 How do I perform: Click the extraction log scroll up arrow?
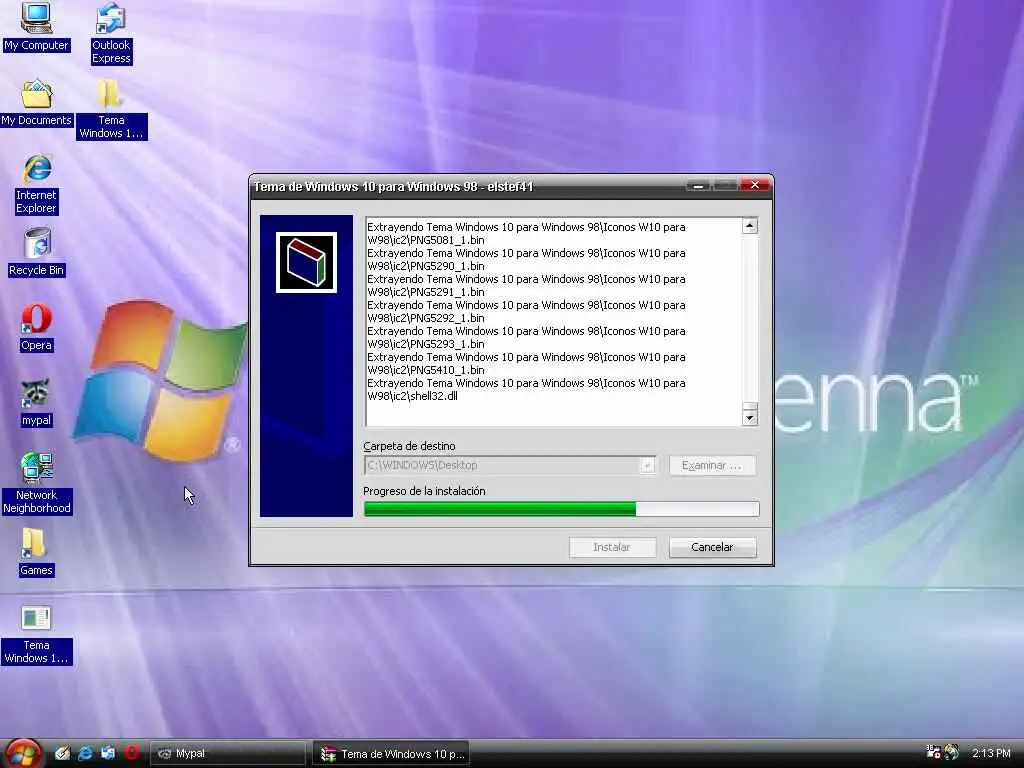pyautogui.click(x=750, y=226)
